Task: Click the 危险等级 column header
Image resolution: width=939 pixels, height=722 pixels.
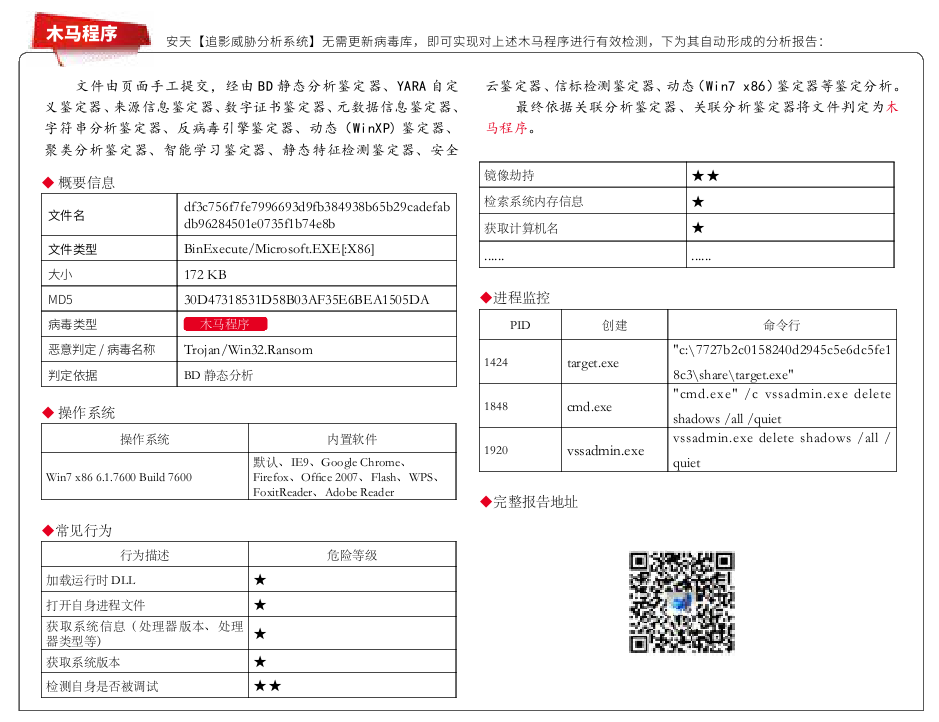Action: pyautogui.click(x=352, y=555)
